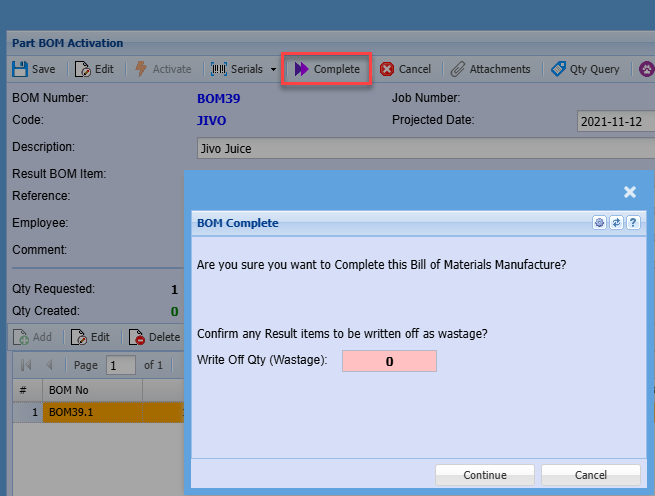Viewport: 655px width, 496px height.
Task: Click the red Cancel toolbar button
Action: pos(405,69)
